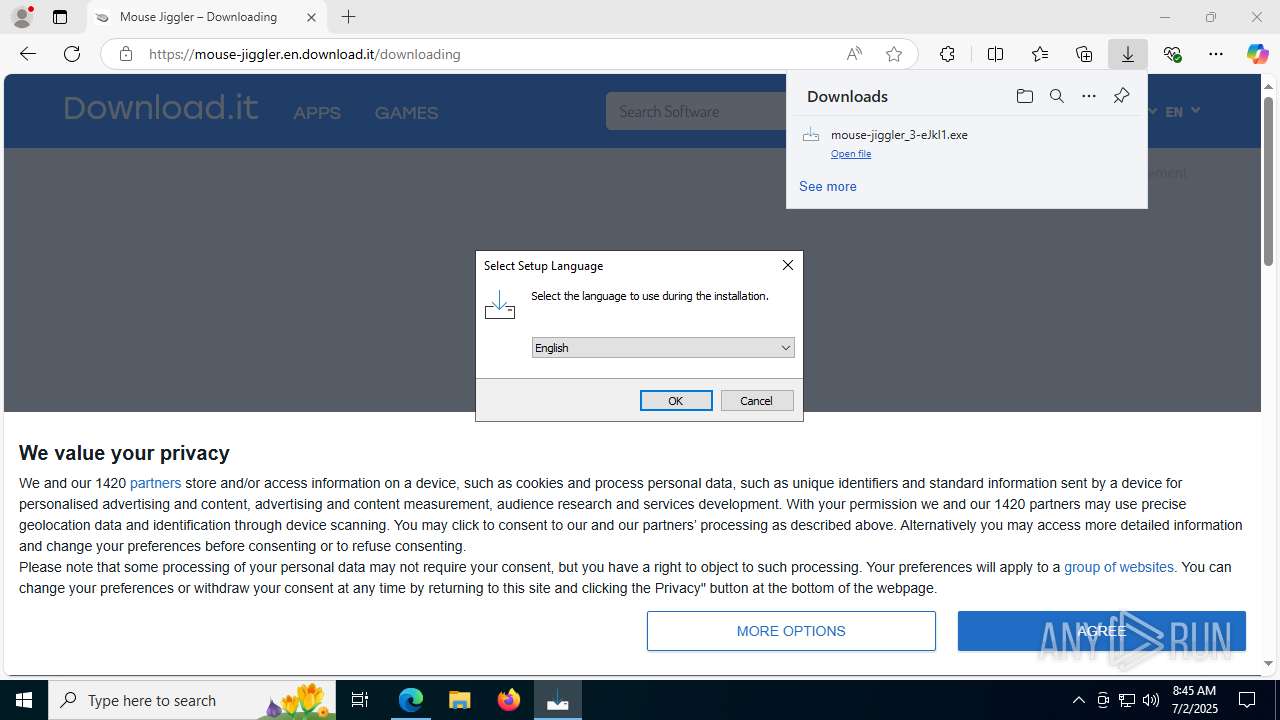Close the Mouse Jiggler tab
Viewport: 1280px width, 720px height.
[x=311, y=17]
